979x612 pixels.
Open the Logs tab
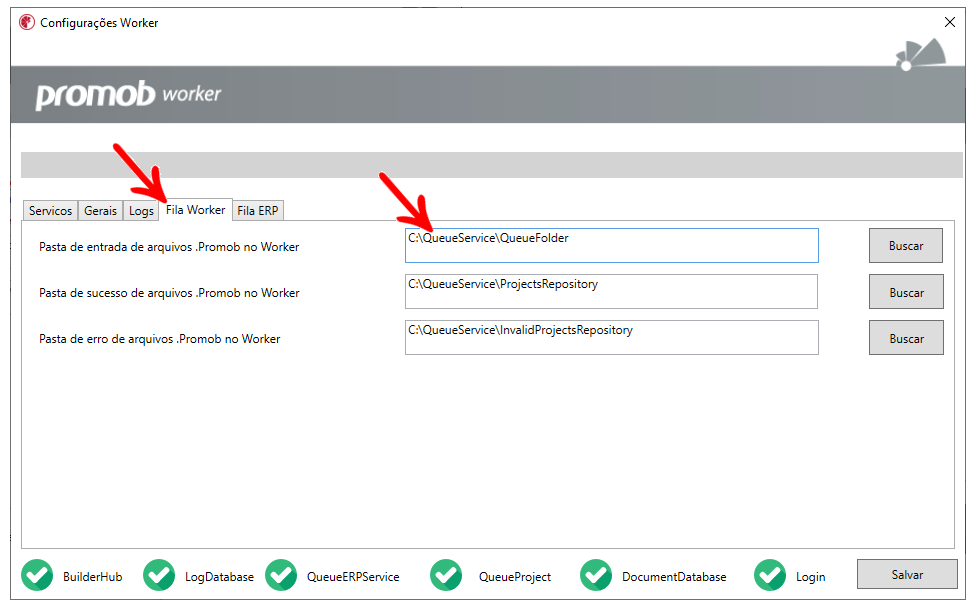click(141, 210)
